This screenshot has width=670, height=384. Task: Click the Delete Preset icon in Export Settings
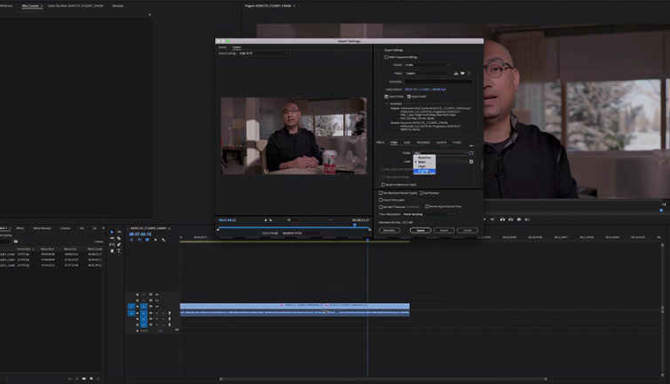(x=469, y=73)
